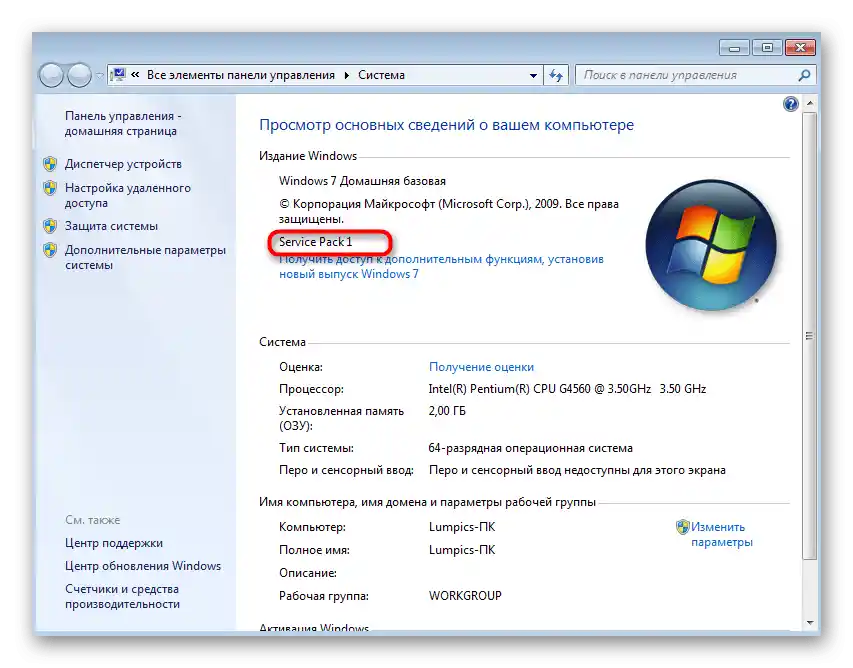Screen dimensions: 853x668
Task: Open «Счетчики и средства производительности» link
Action: pos(122,596)
